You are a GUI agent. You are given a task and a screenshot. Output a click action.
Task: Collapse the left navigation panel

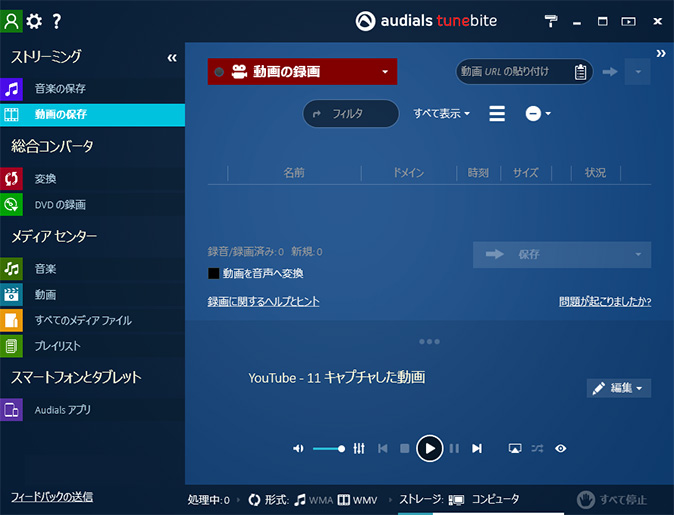(x=172, y=58)
